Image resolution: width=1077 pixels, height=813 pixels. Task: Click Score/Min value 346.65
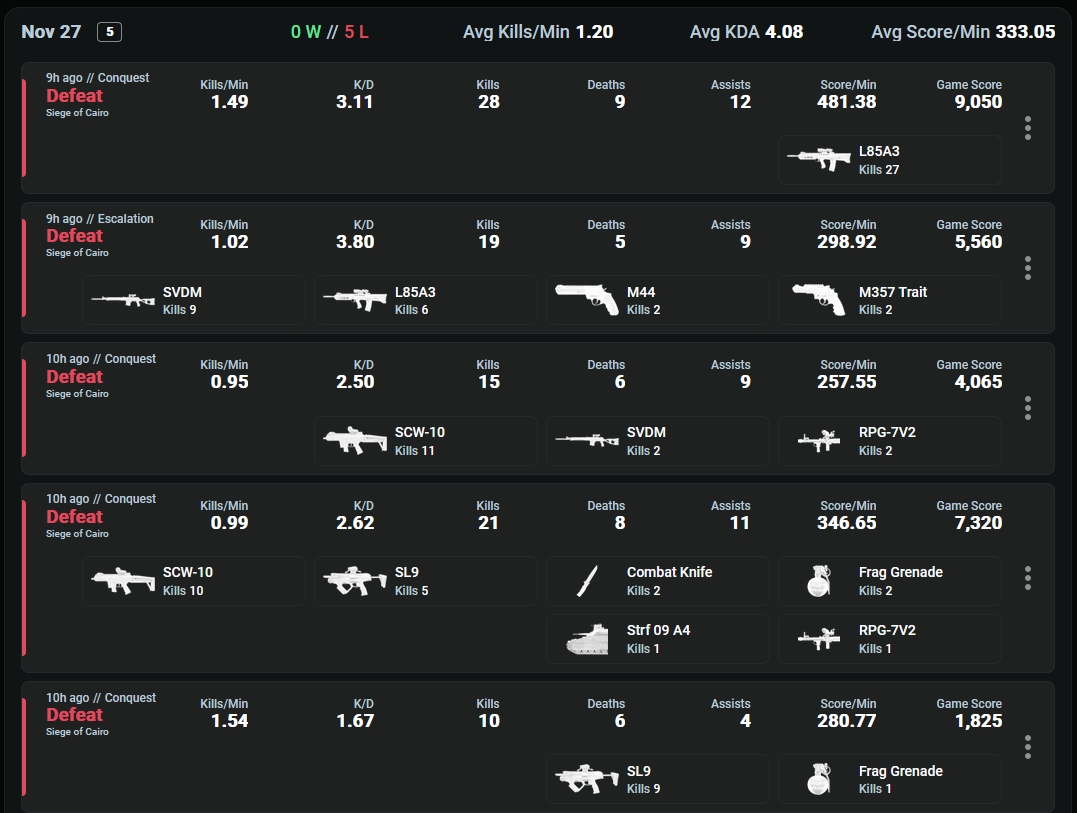(846, 523)
